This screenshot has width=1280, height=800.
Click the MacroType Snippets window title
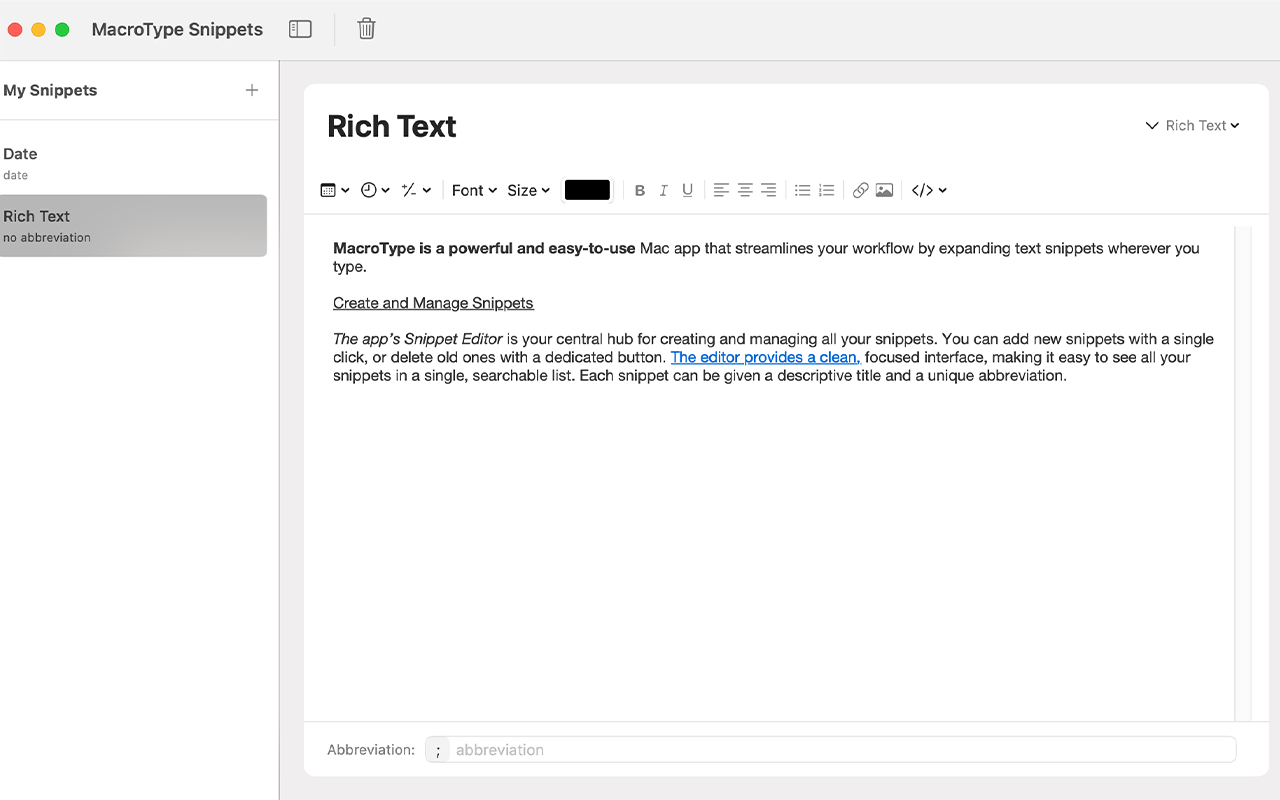(x=177, y=29)
